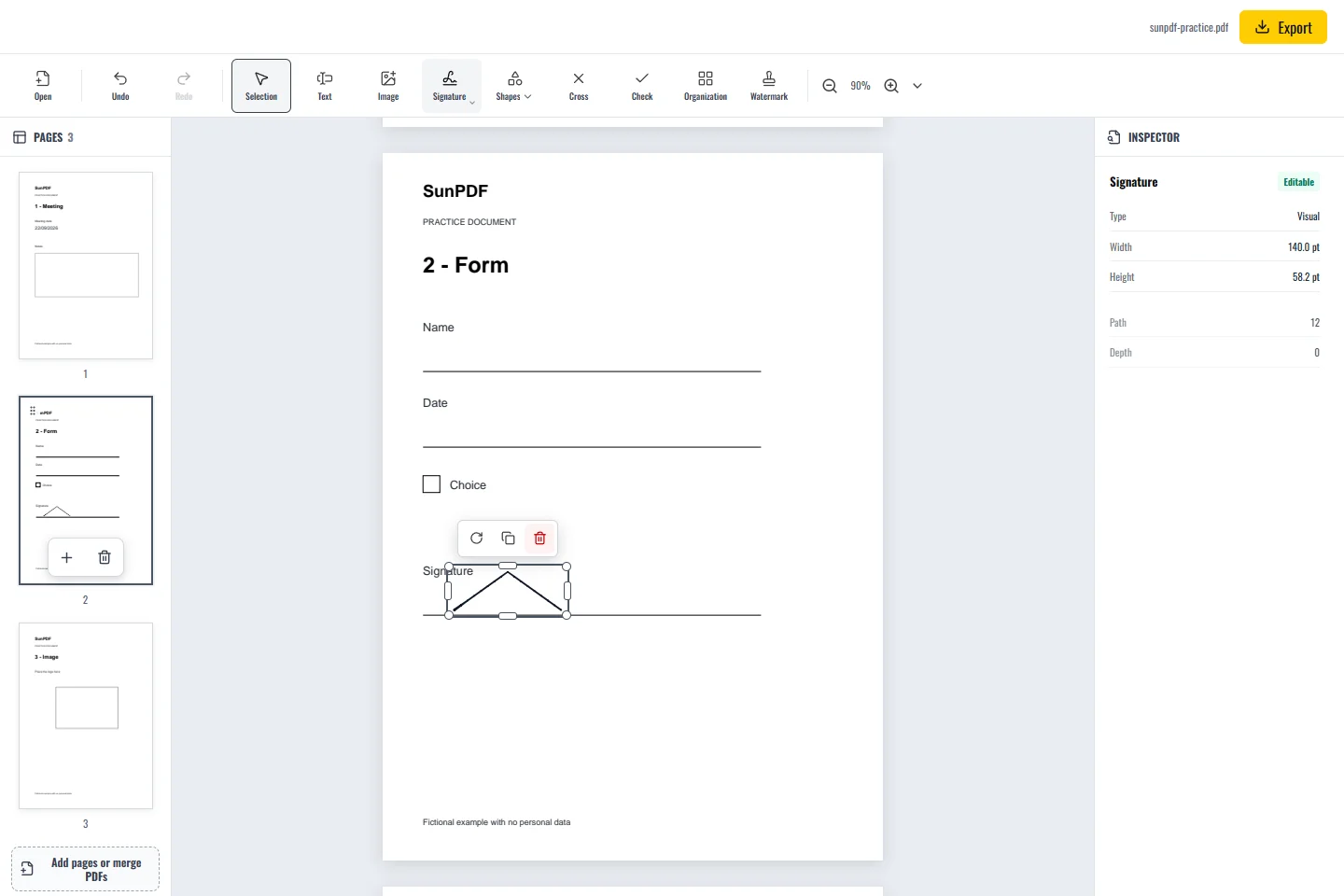
Task: Open the Shapes tool menu
Action: [x=514, y=86]
